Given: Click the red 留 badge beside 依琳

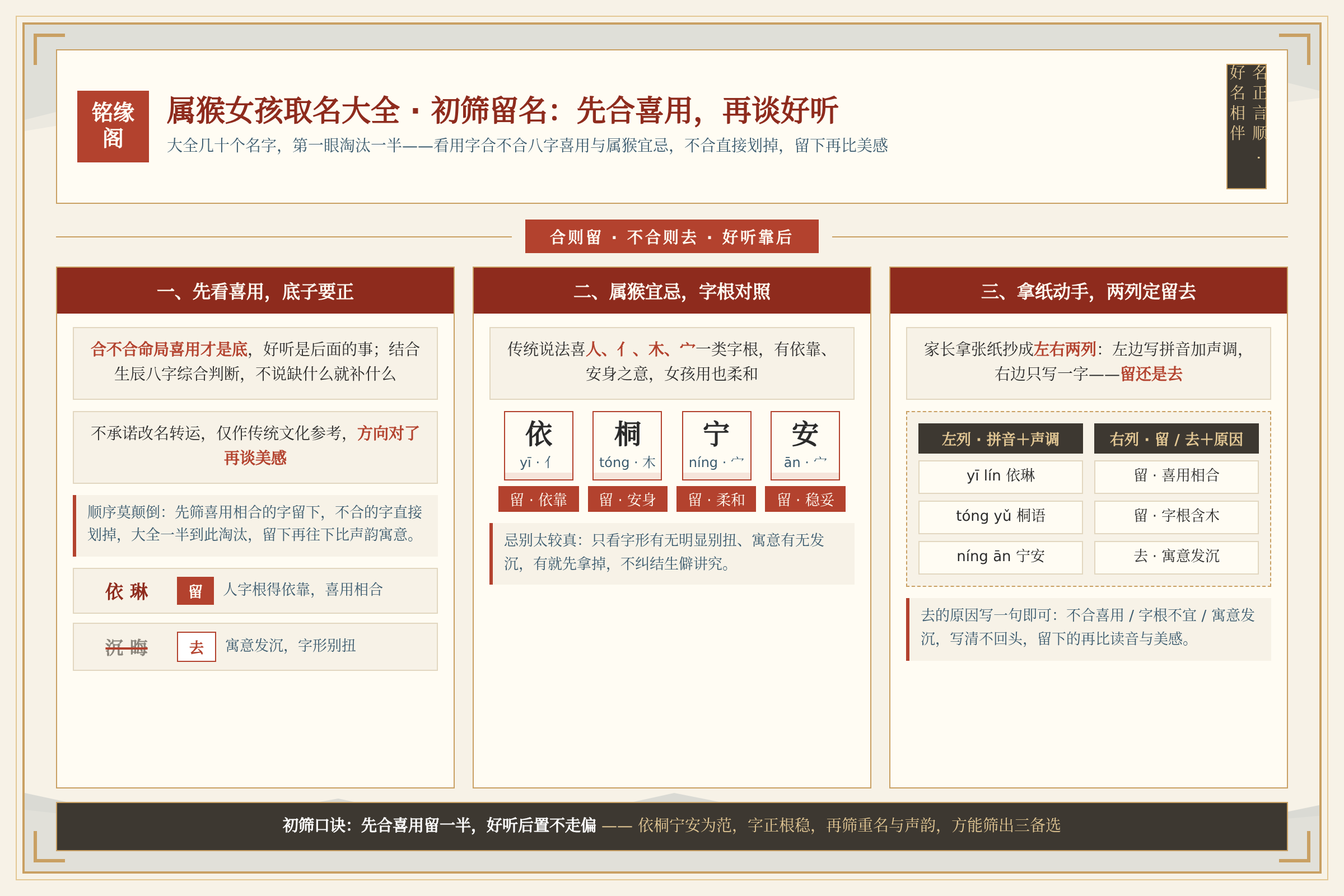Looking at the screenshot, I should pos(195,591).
